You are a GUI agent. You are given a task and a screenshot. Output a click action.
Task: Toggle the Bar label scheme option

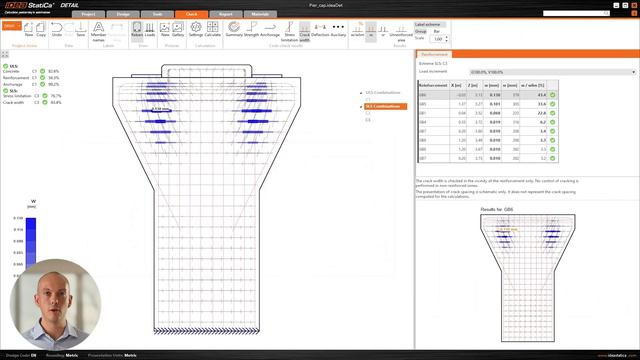coord(437,31)
